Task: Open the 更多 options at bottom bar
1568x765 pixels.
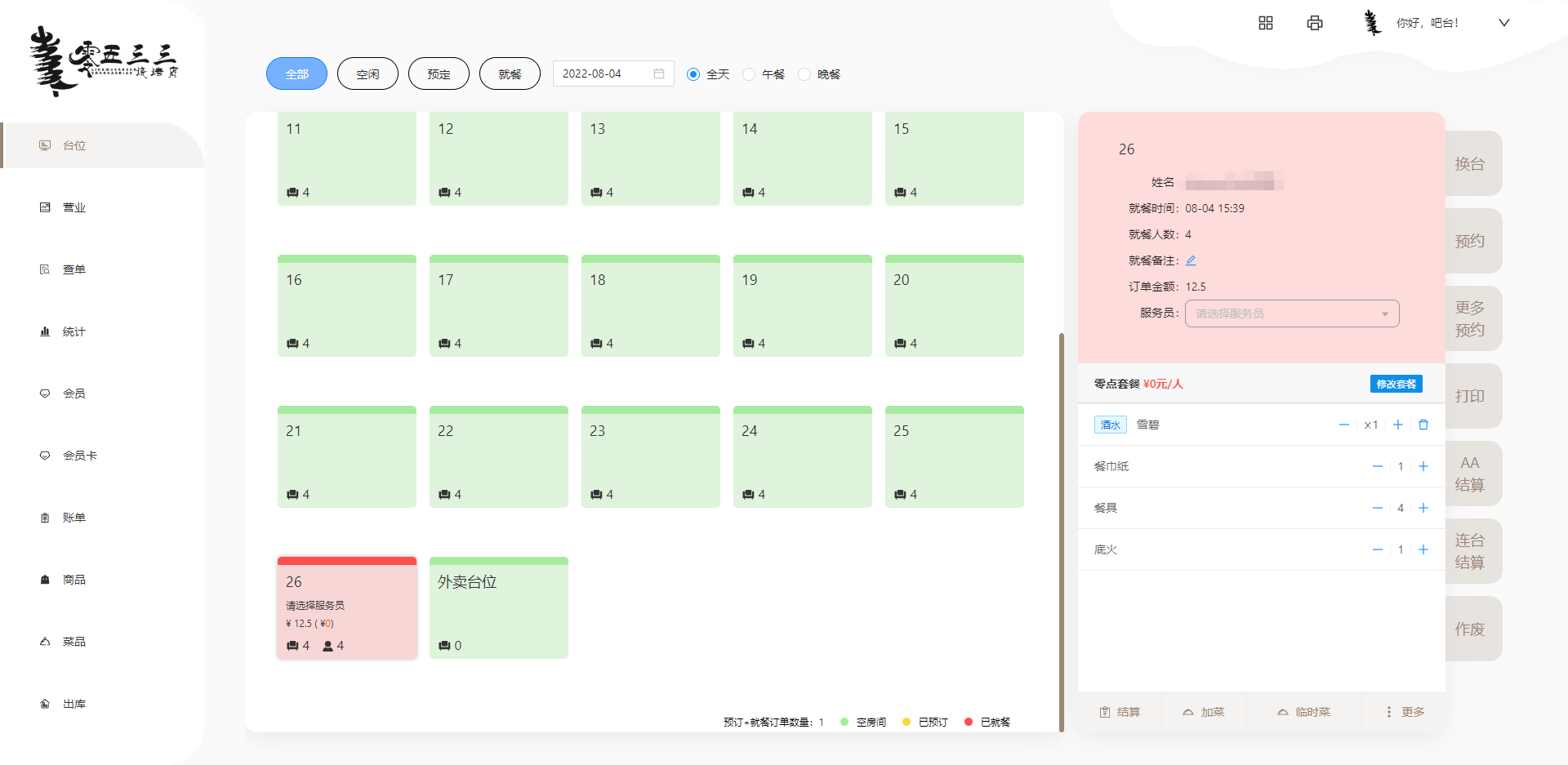Action: (1405, 712)
